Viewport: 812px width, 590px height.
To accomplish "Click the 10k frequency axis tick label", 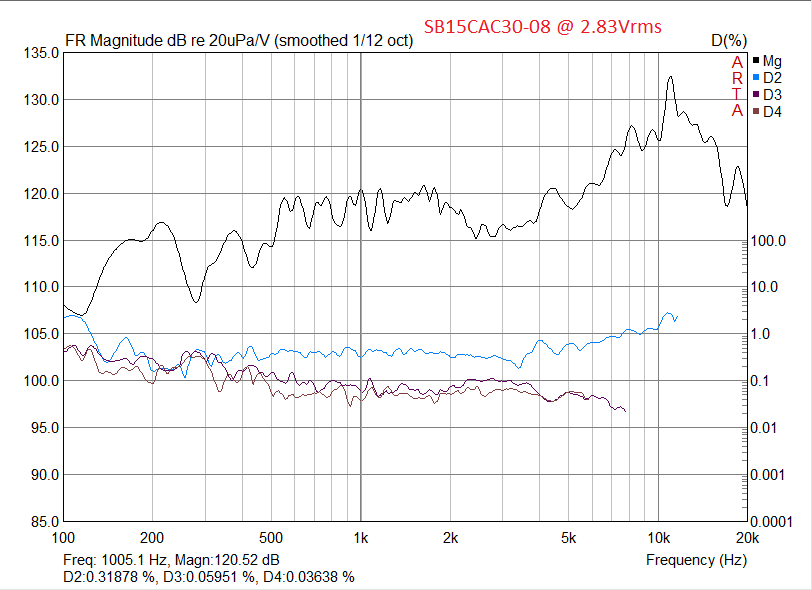I will (659, 538).
